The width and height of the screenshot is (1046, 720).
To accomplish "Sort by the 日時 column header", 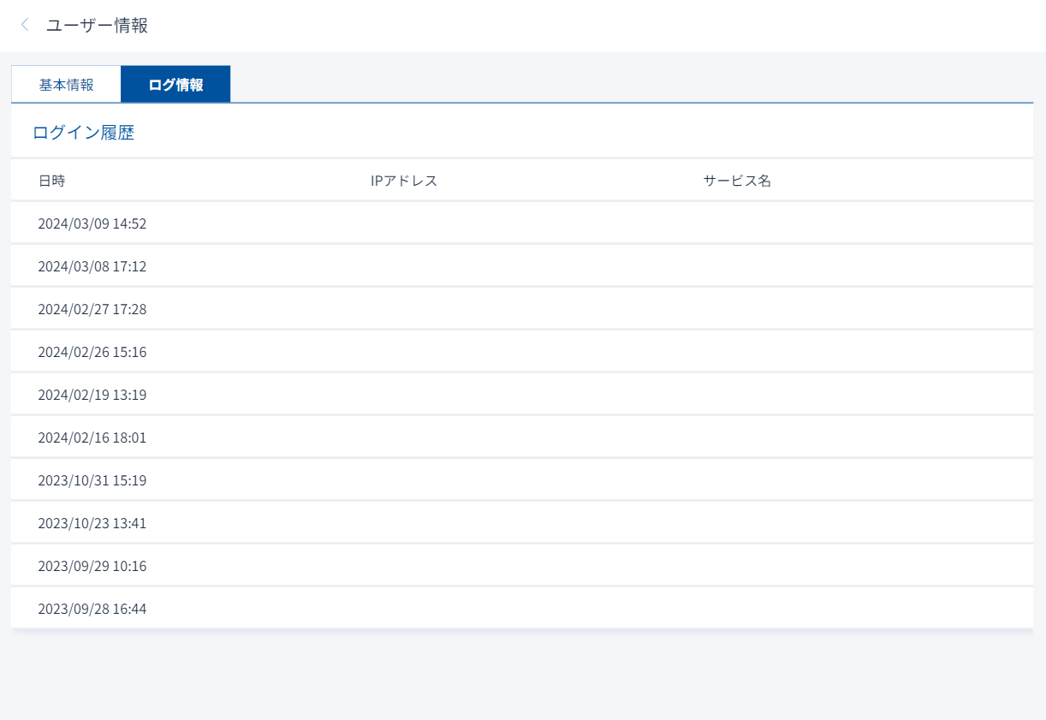I will coord(52,181).
